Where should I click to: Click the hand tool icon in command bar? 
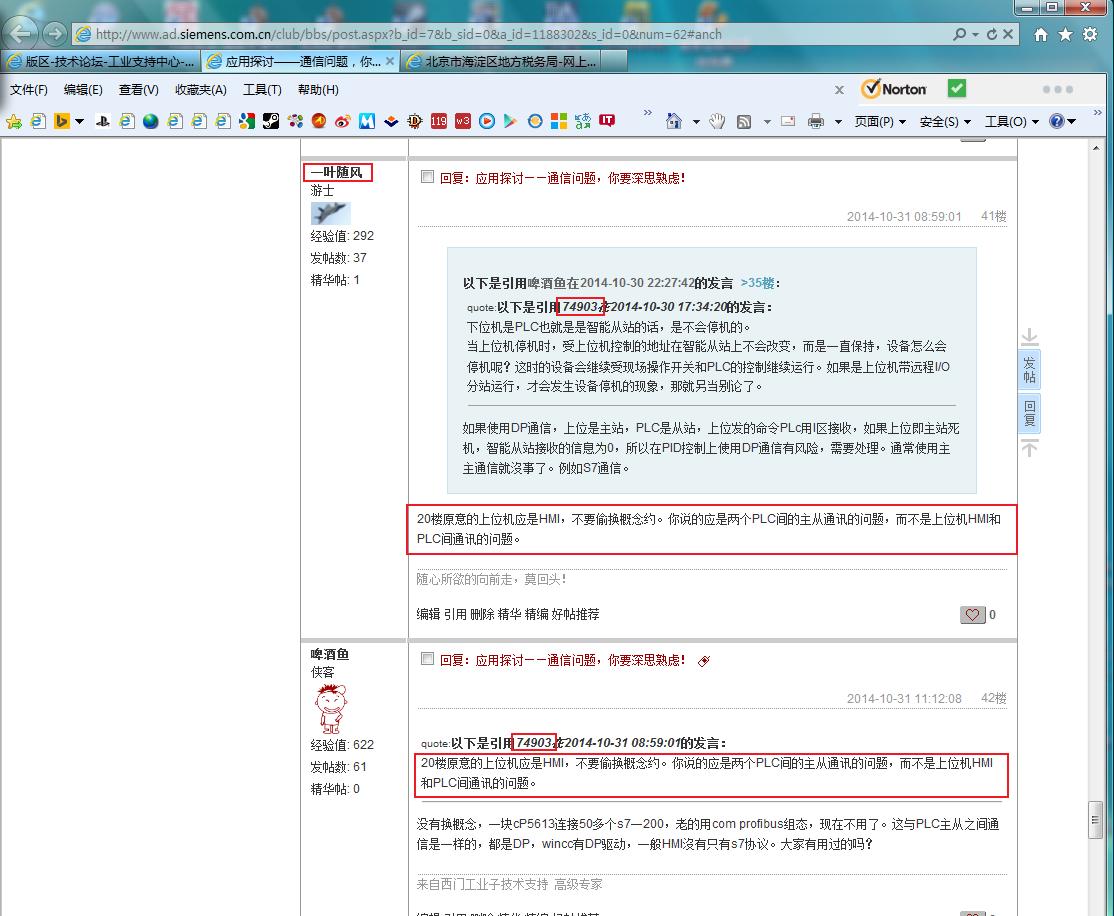tap(718, 122)
